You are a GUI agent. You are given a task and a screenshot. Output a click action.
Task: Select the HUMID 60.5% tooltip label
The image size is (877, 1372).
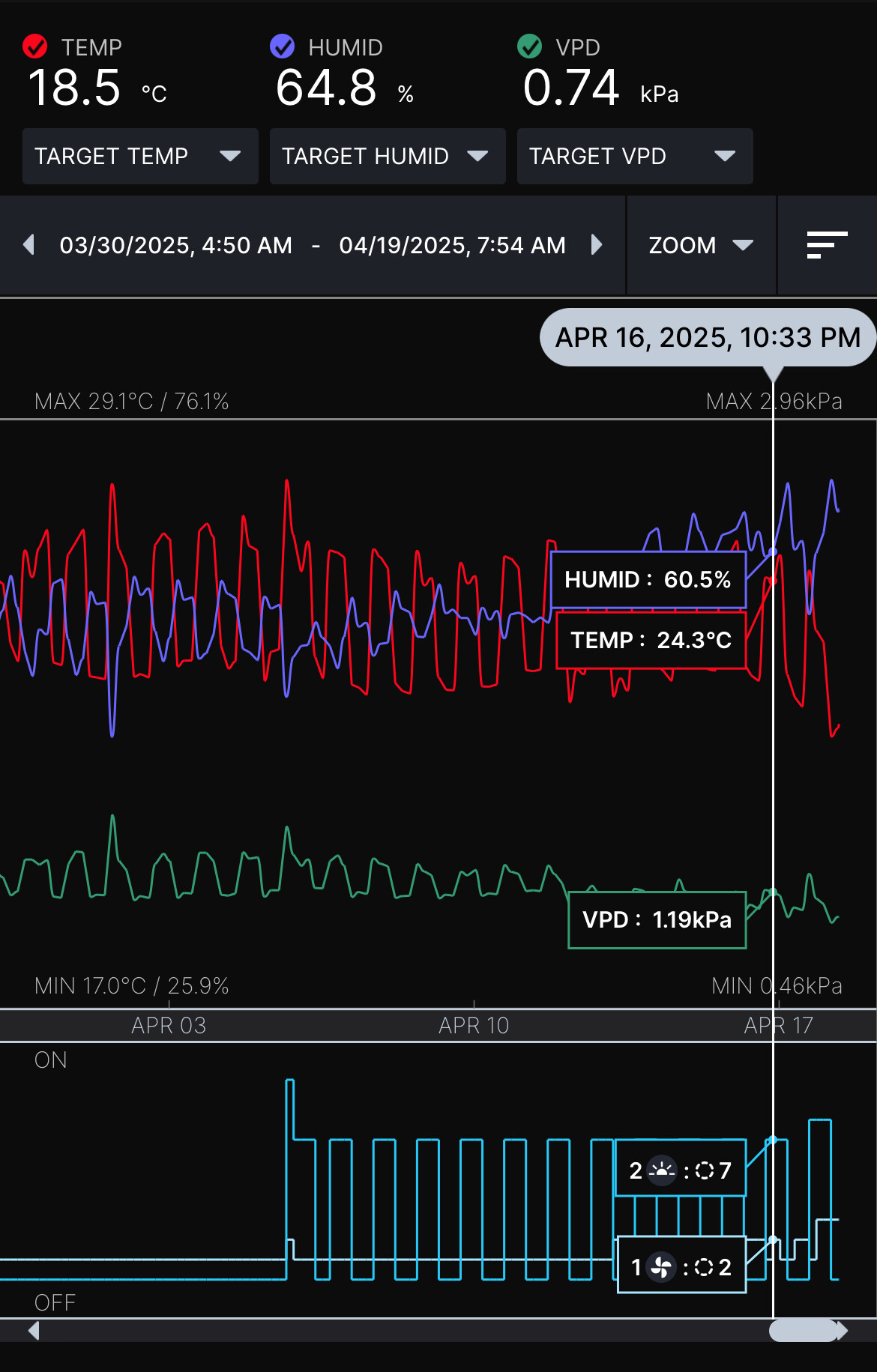[648, 579]
